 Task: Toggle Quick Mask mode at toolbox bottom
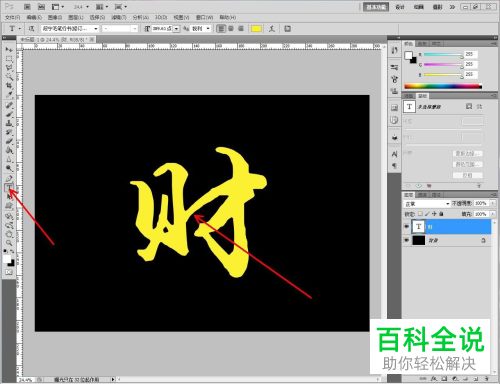coord(9,272)
